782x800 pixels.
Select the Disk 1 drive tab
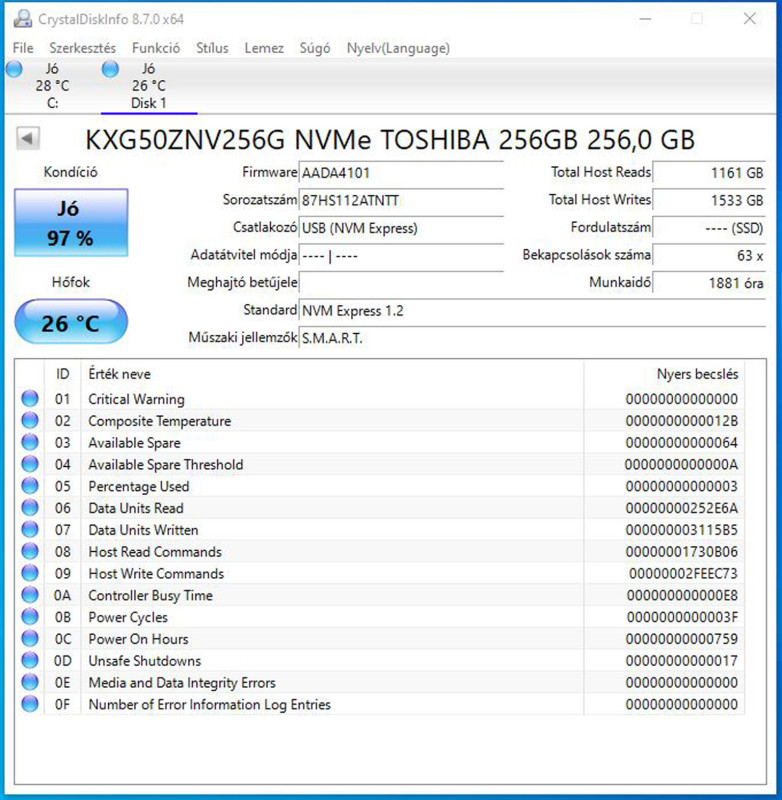tap(148, 86)
